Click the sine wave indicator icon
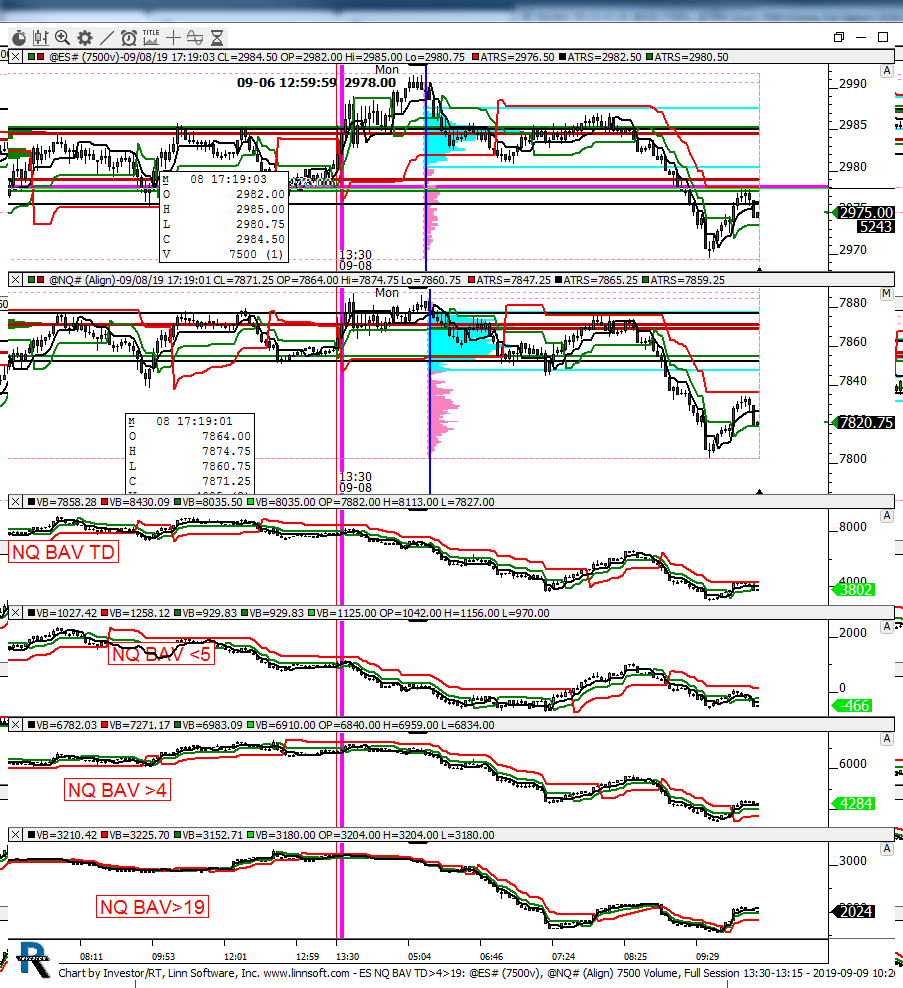Screen dimensions: 903x988 [195, 38]
